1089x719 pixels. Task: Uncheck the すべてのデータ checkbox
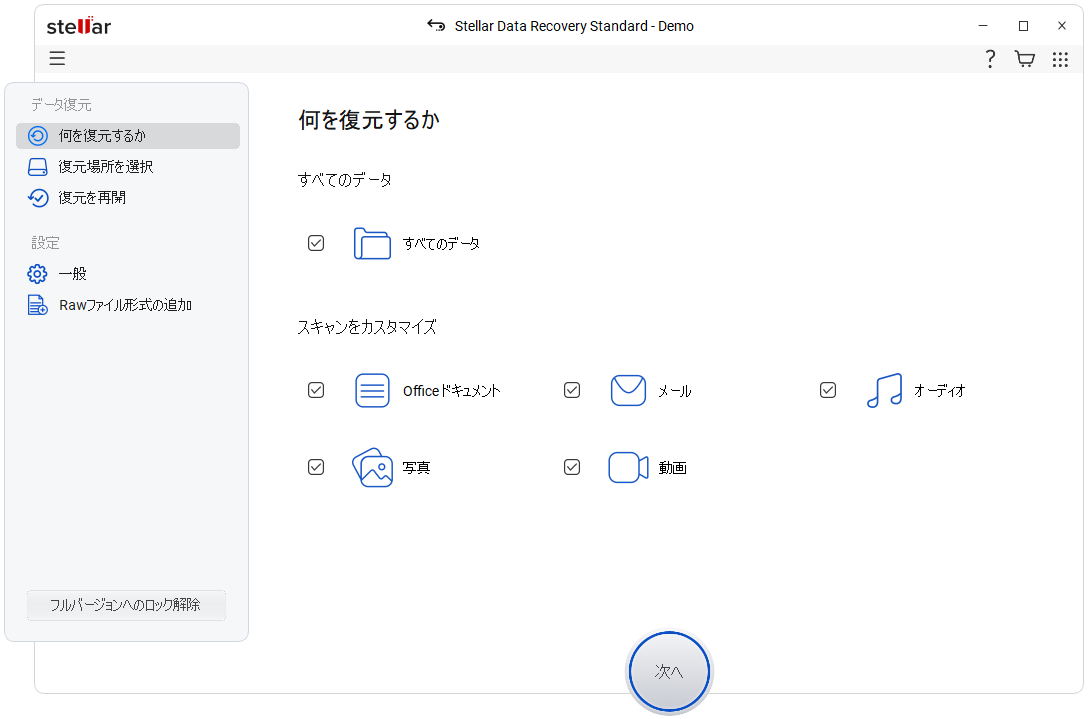(x=316, y=242)
